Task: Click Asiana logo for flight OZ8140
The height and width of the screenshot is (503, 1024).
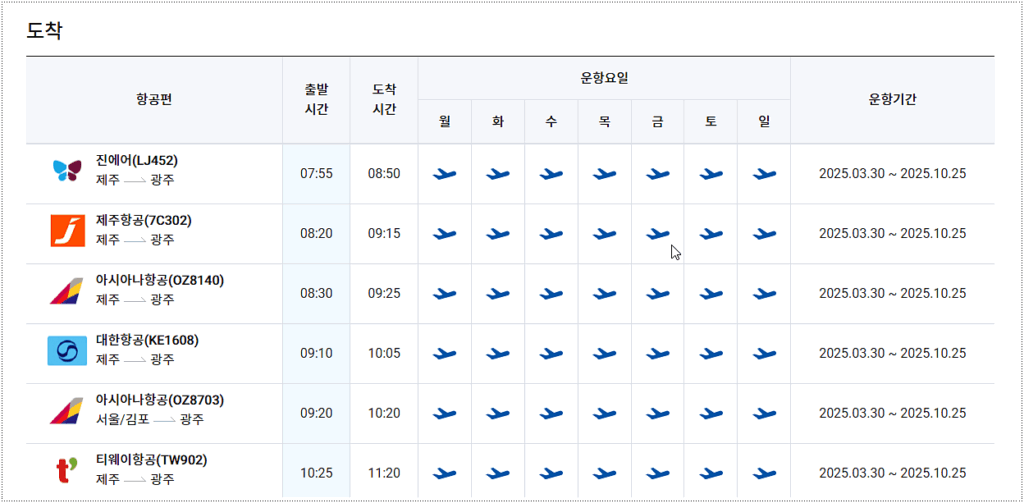Action: click(67, 291)
